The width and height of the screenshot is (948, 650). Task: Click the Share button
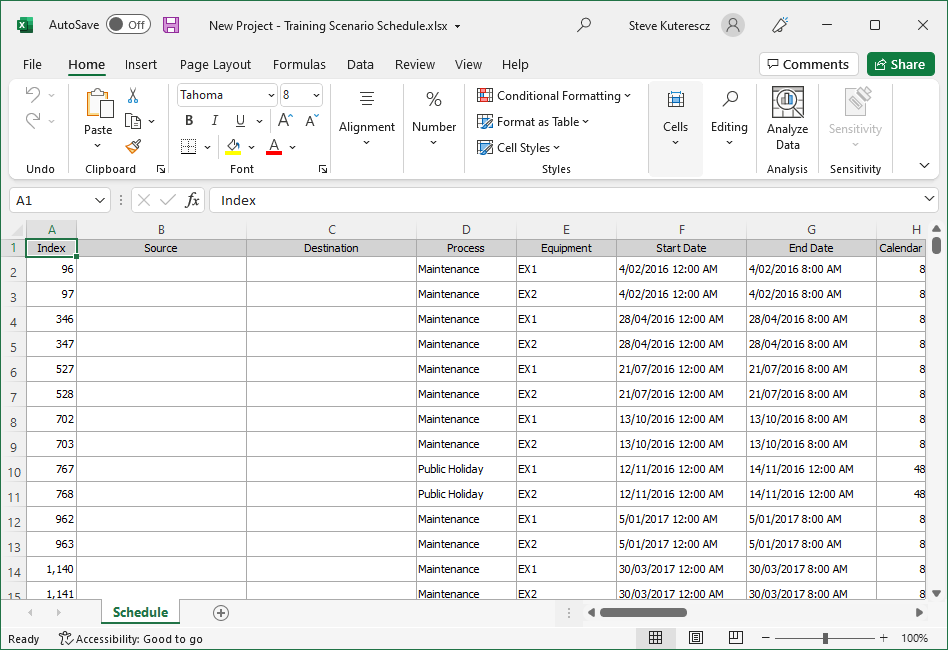[900, 64]
